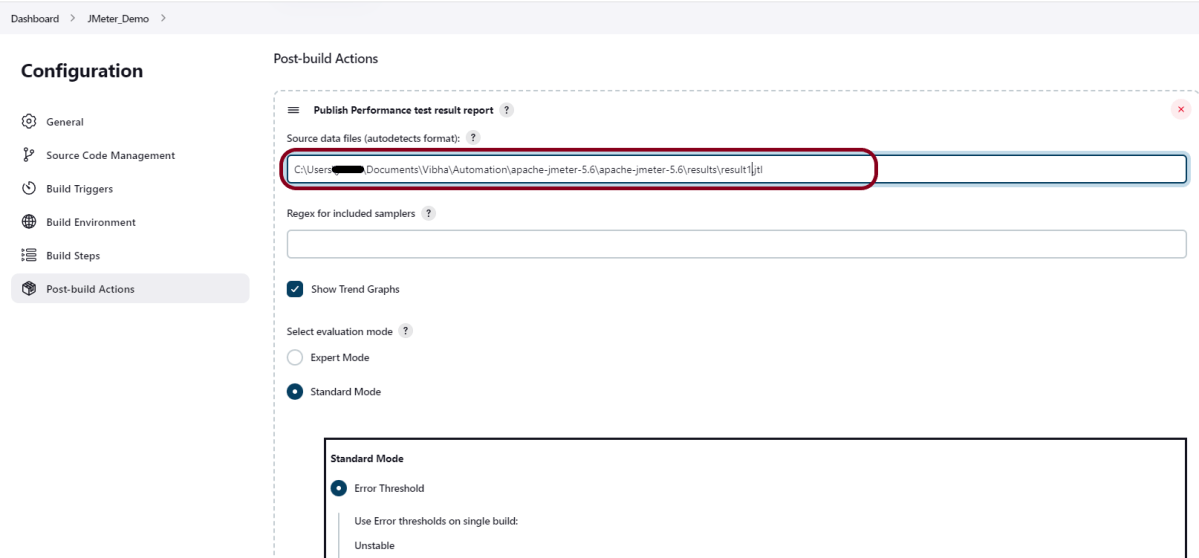Expand the breadcrumb chevron after Dashboard
Viewport: 1199px width, 558px height.
click(72, 19)
